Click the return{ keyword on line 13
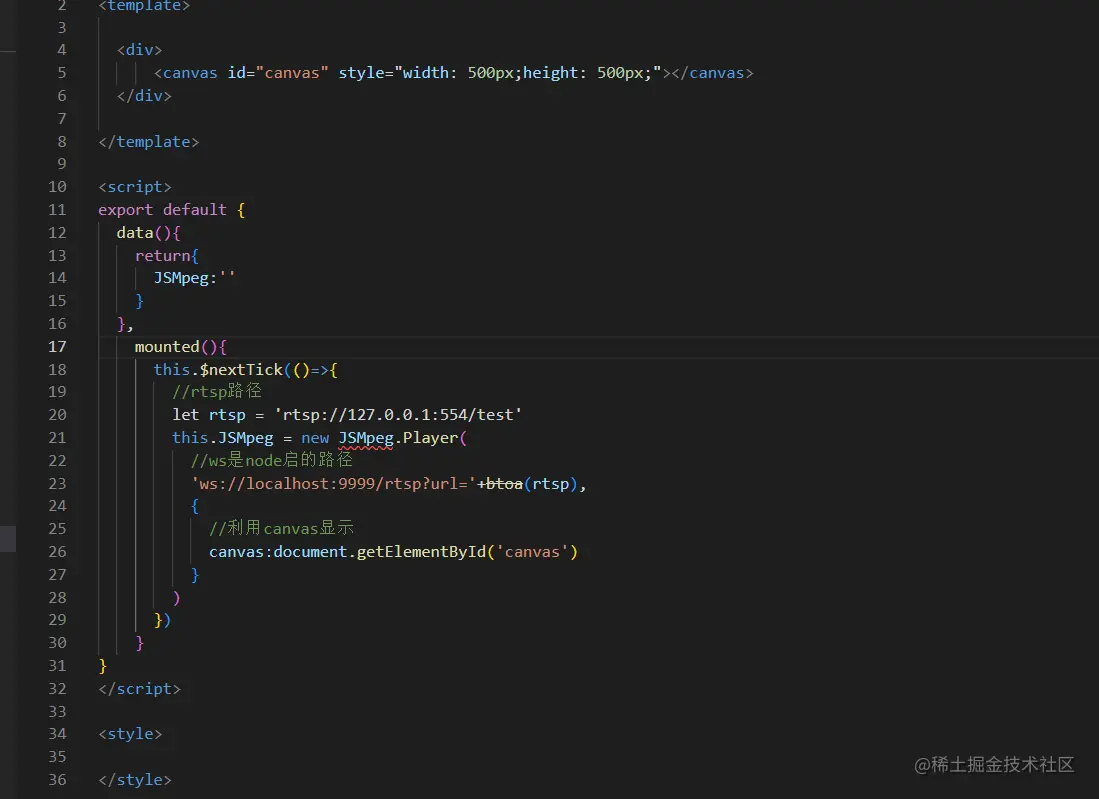Viewport: 1099px width, 799px height. pyautogui.click(x=167, y=256)
